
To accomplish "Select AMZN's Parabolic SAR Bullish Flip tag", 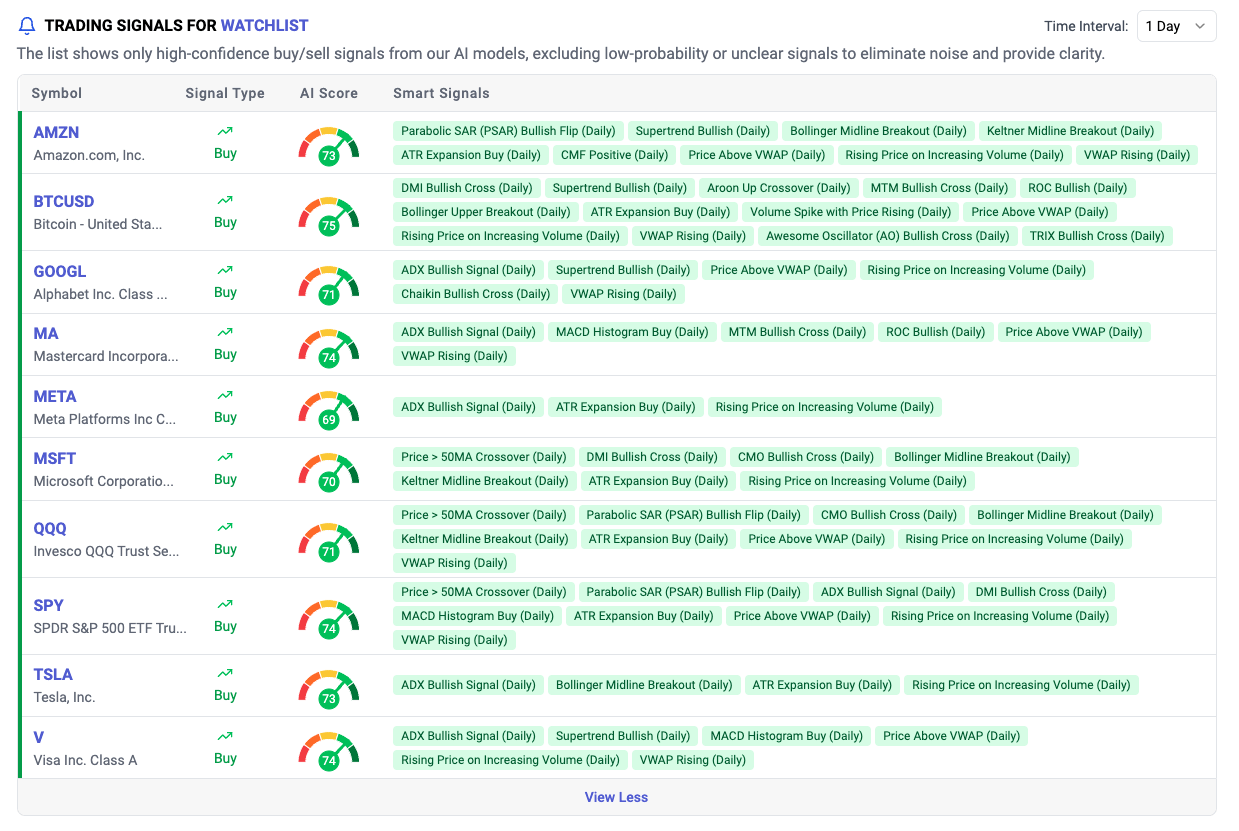I will (508, 131).
